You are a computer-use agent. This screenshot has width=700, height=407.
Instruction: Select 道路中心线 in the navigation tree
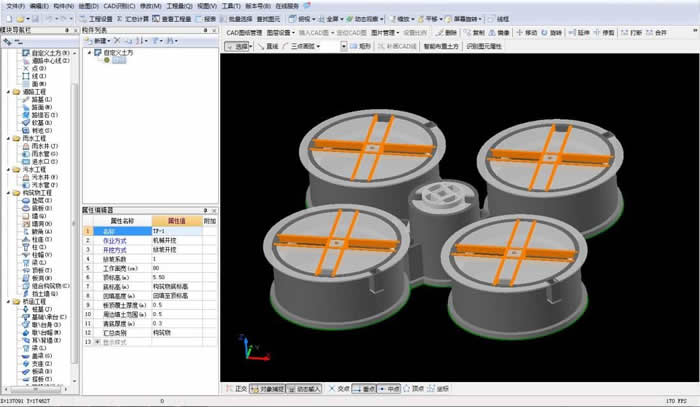point(50,60)
